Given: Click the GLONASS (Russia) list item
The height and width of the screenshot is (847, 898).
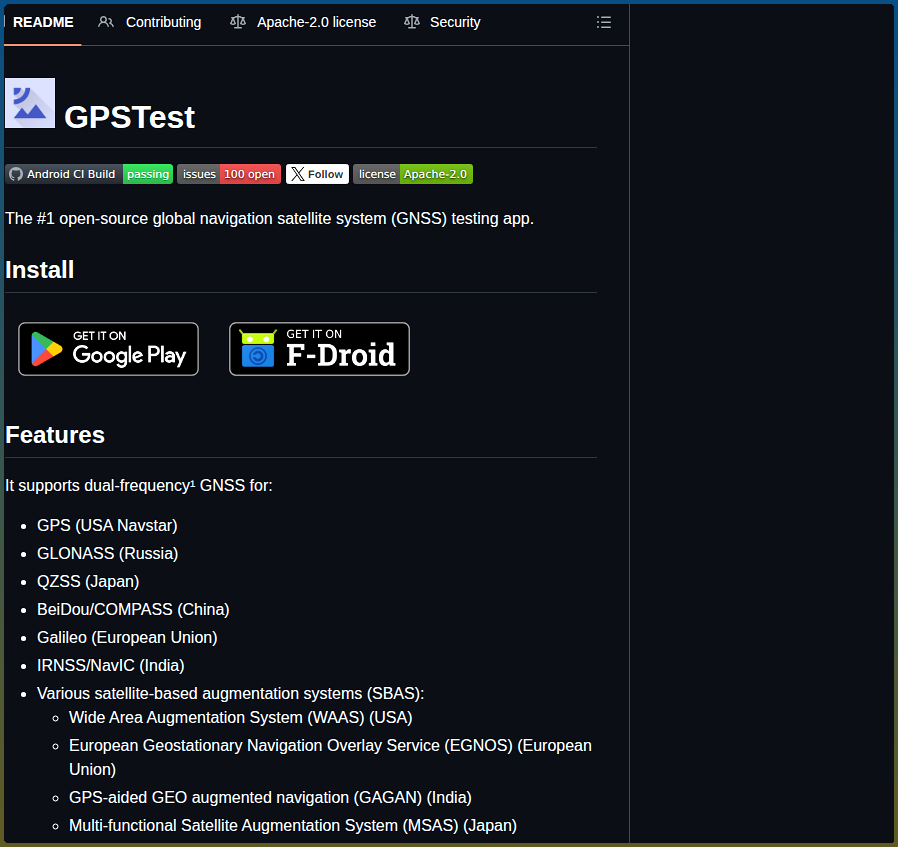Looking at the screenshot, I should tap(108, 554).
